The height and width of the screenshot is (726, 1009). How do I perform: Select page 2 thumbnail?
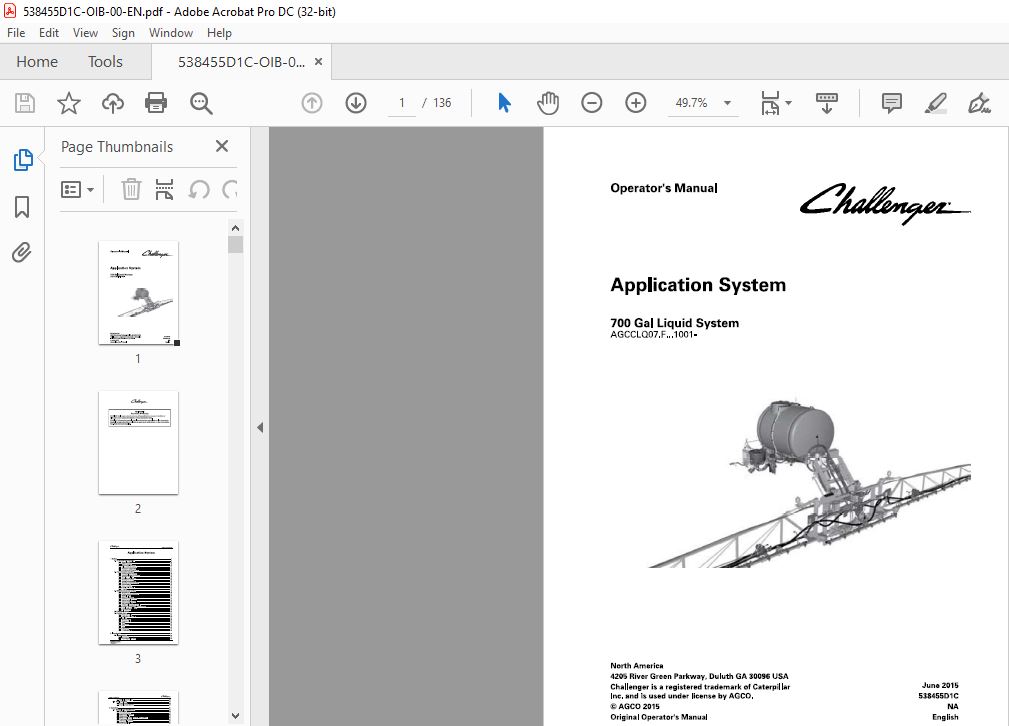138,443
